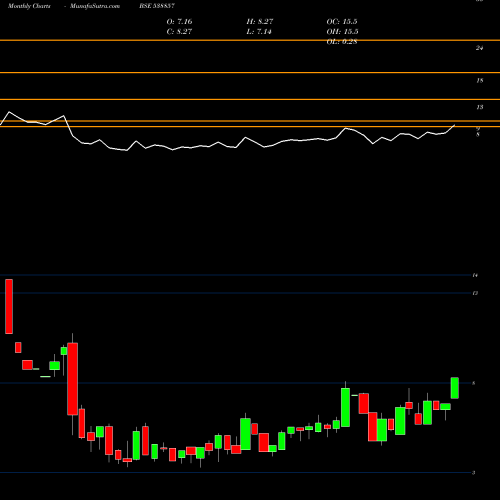Click the '3' axis label in the candlestick chart
This screenshot has width=500, height=500.
point(474,473)
